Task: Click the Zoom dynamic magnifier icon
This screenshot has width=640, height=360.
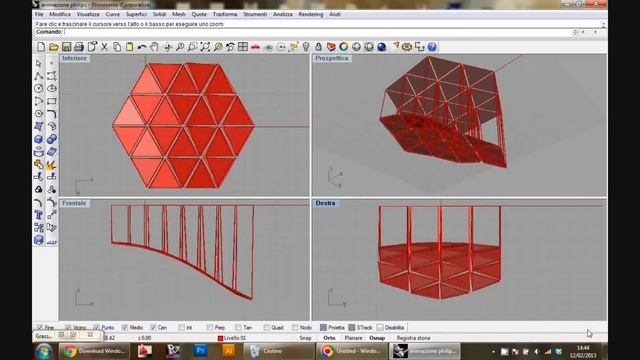Action: (180, 47)
